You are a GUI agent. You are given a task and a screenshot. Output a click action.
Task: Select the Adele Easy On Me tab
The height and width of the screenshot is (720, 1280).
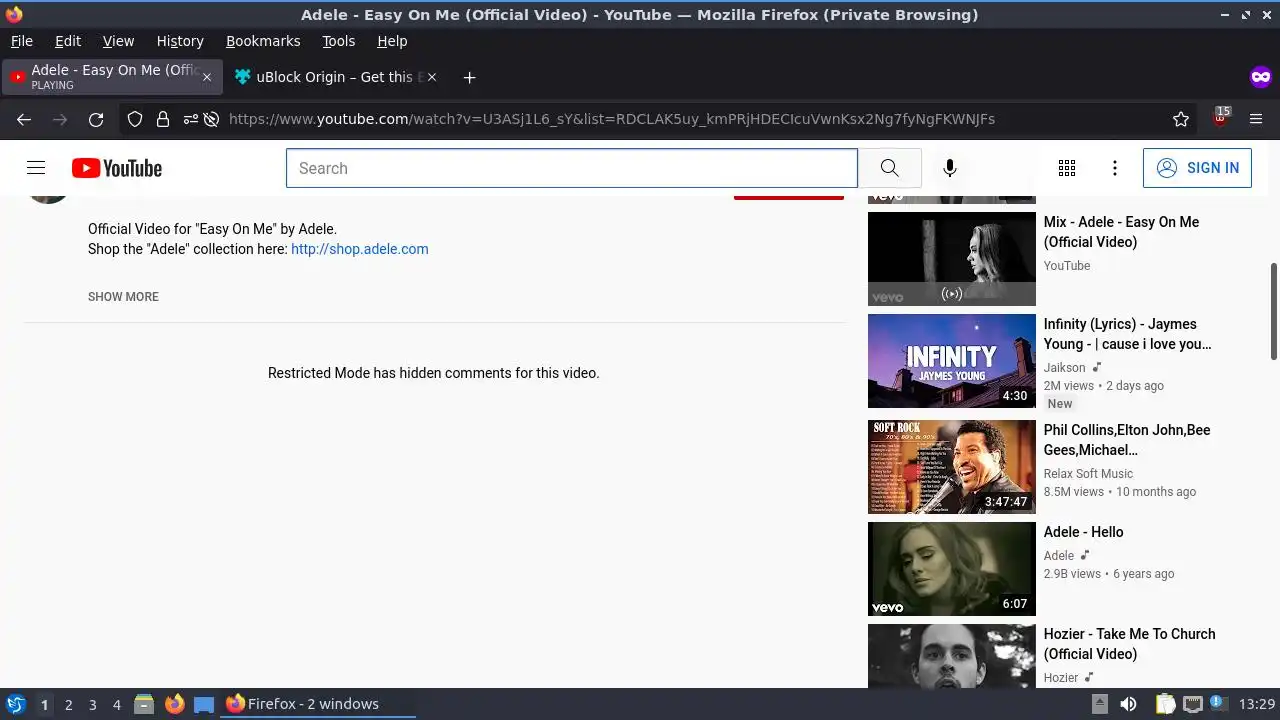pos(112,77)
